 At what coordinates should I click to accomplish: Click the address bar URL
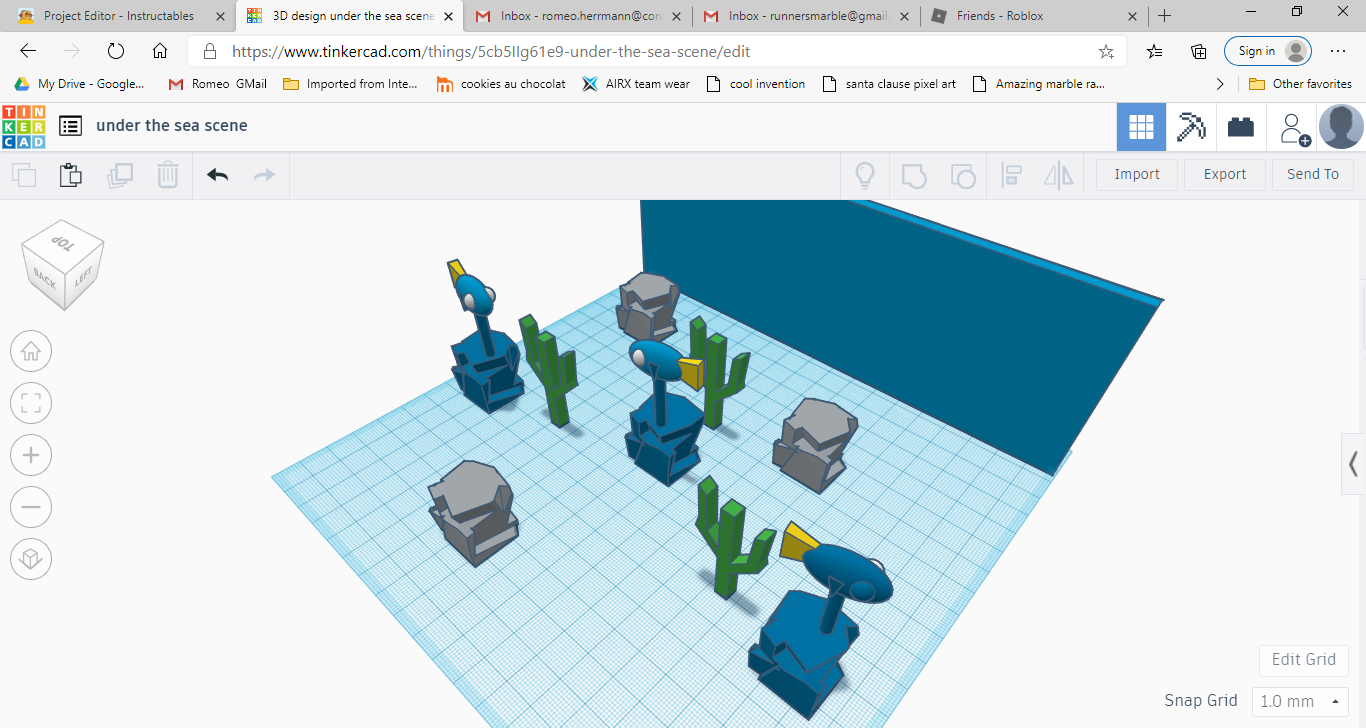[x=491, y=51]
